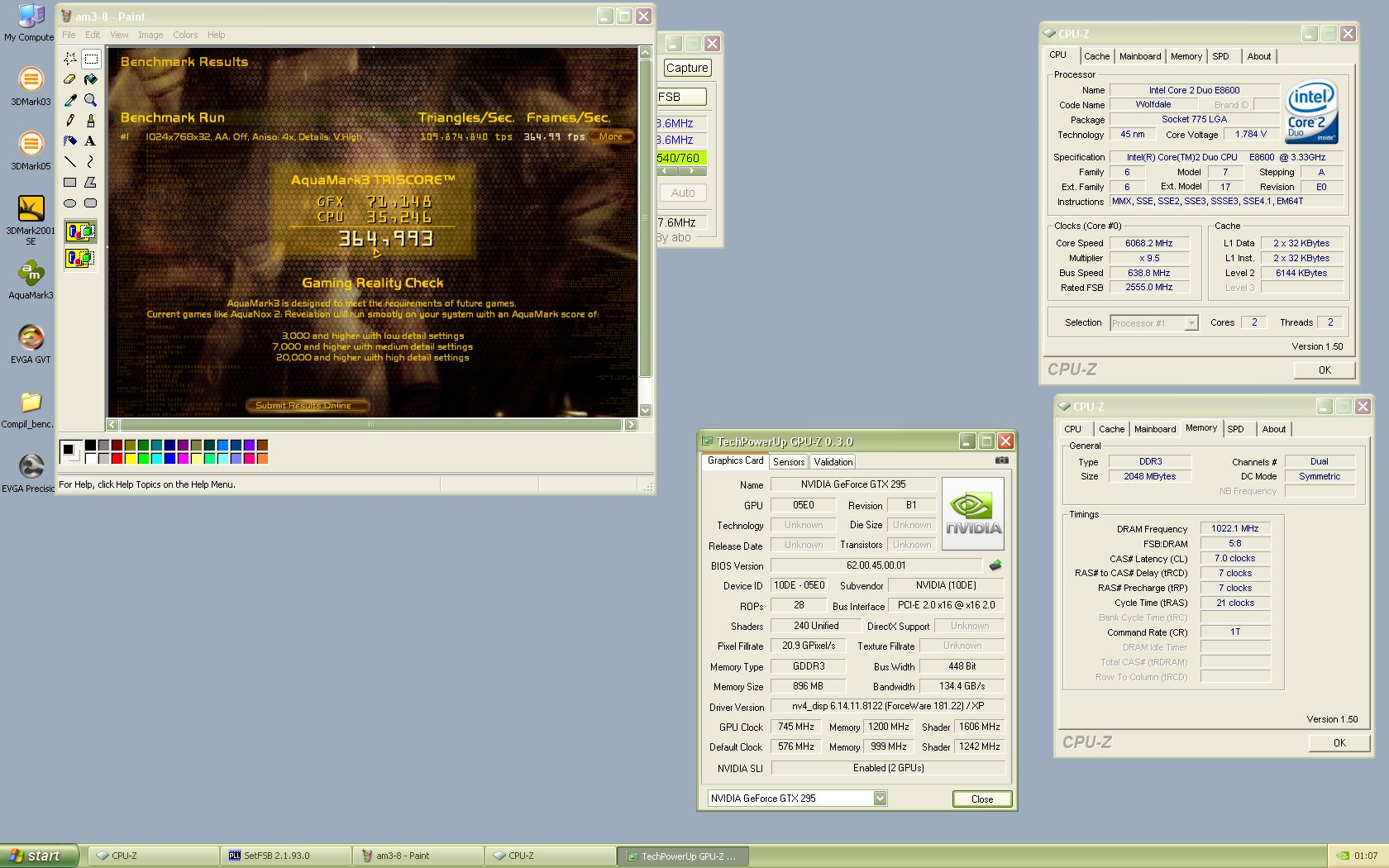This screenshot has height=868, width=1389.
Task: Click the FSB button in SetFSB
Action: (x=681, y=97)
